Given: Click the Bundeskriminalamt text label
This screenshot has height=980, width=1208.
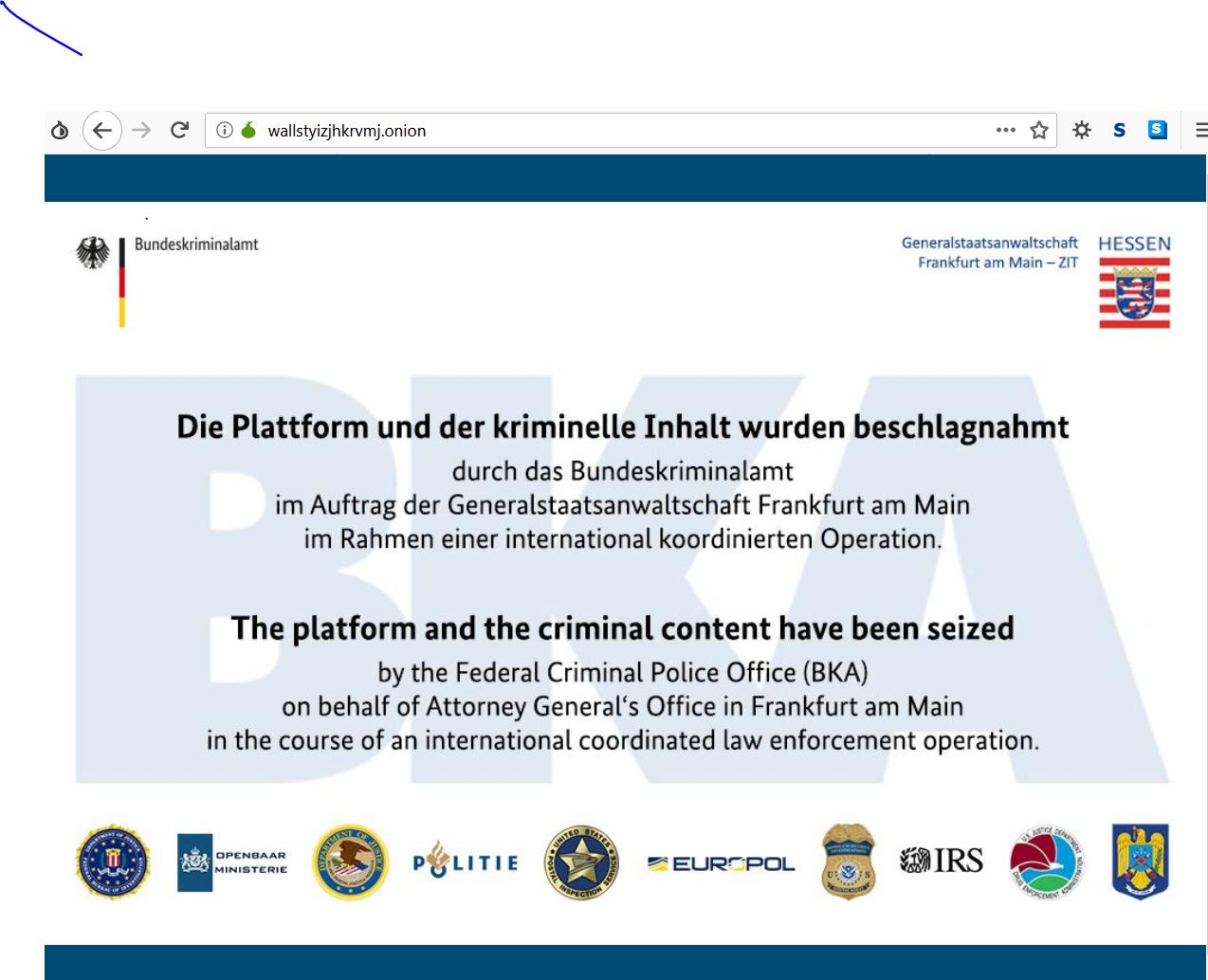Looking at the screenshot, I should (x=196, y=245).
